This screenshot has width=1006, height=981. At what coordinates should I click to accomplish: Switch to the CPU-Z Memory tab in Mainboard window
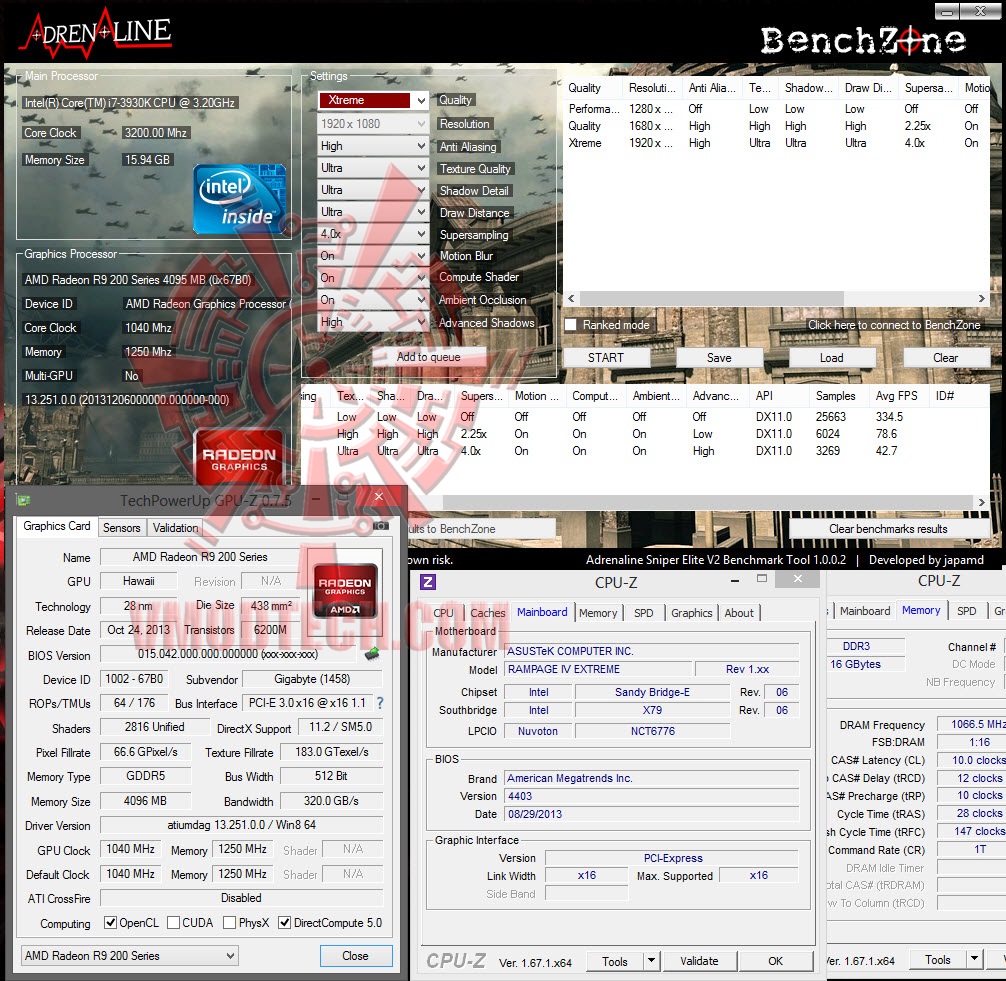click(598, 613)
